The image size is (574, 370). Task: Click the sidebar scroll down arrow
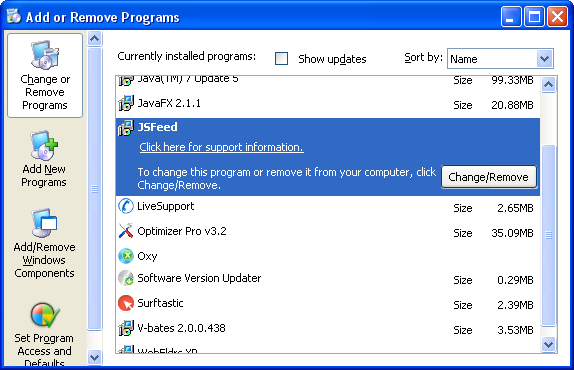[x=94, y=357]
